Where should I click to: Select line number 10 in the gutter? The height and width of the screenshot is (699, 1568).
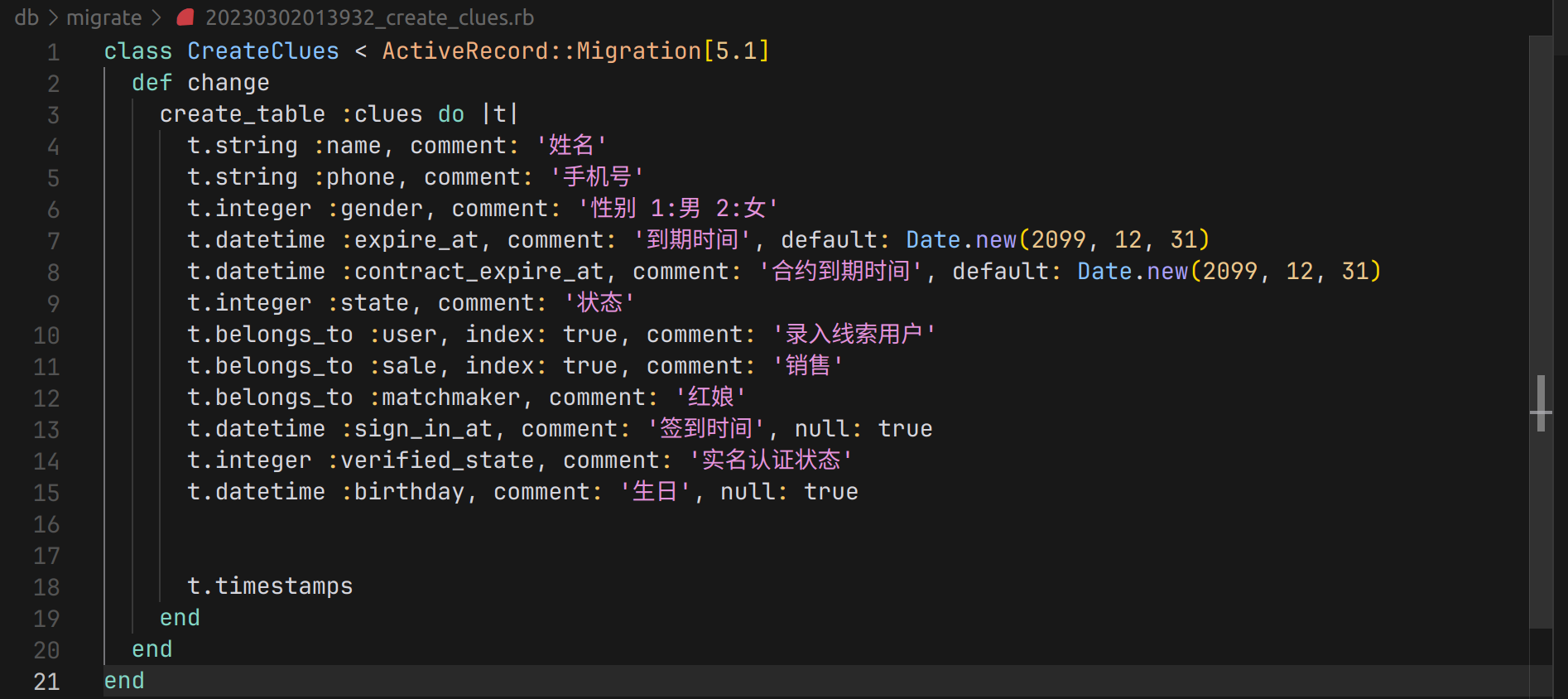46,335
